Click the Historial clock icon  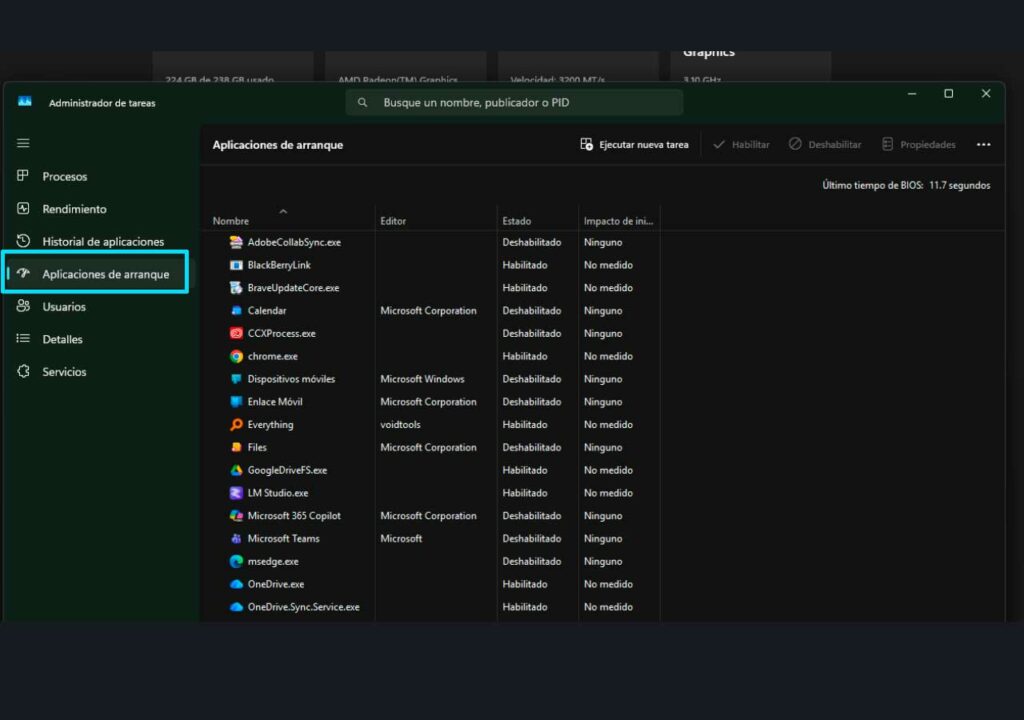point(23,240)
